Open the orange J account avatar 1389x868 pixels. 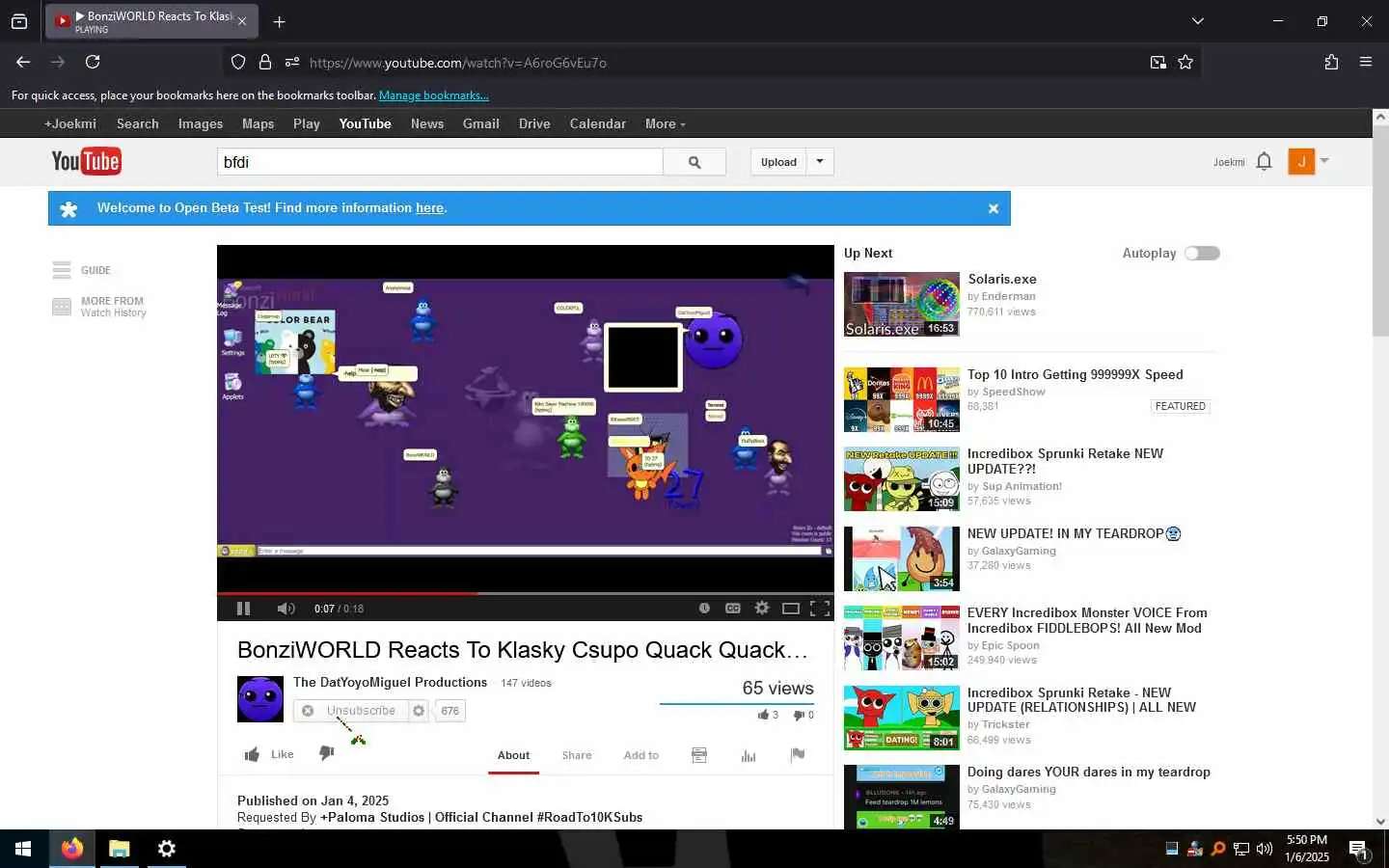point(1301,161)
